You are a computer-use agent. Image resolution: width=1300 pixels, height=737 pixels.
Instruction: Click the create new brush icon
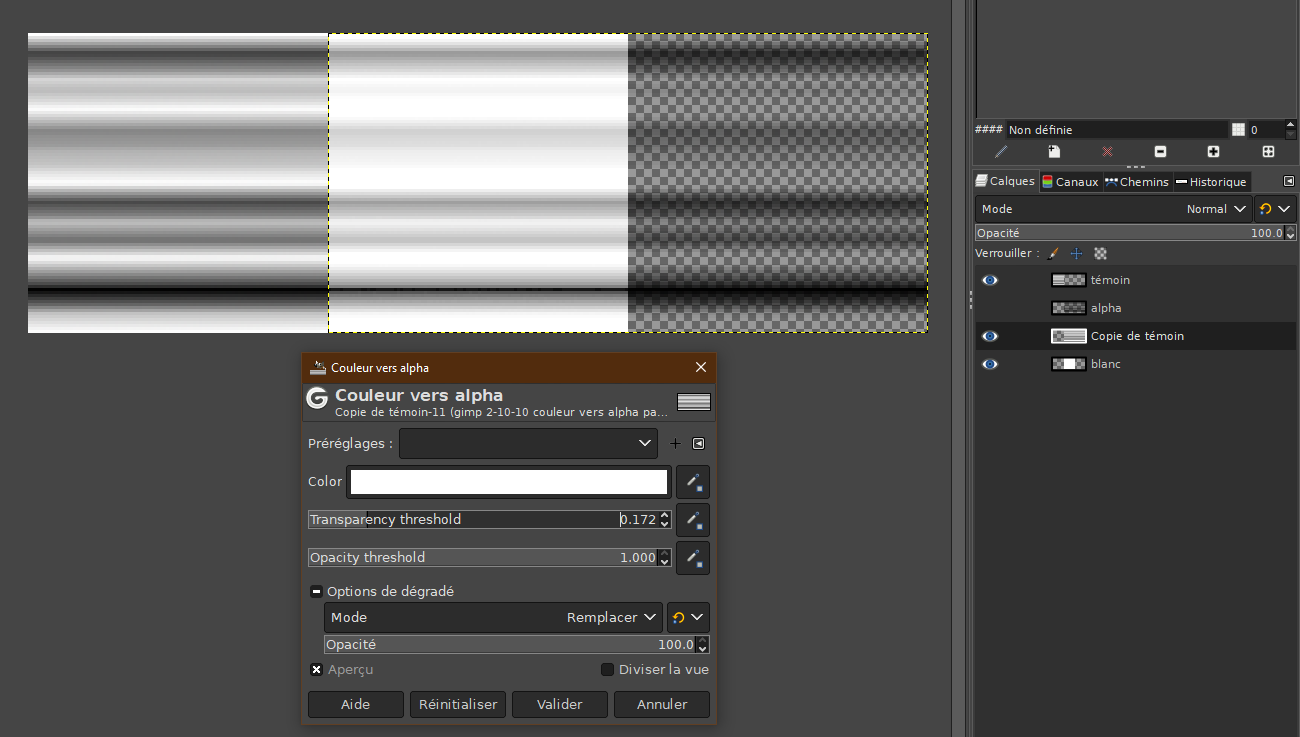(x=1054, y=152)
